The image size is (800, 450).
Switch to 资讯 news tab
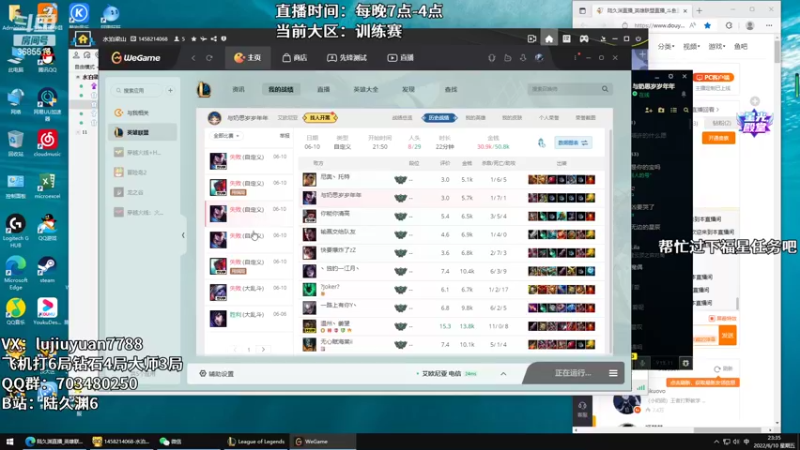point(238,89)
